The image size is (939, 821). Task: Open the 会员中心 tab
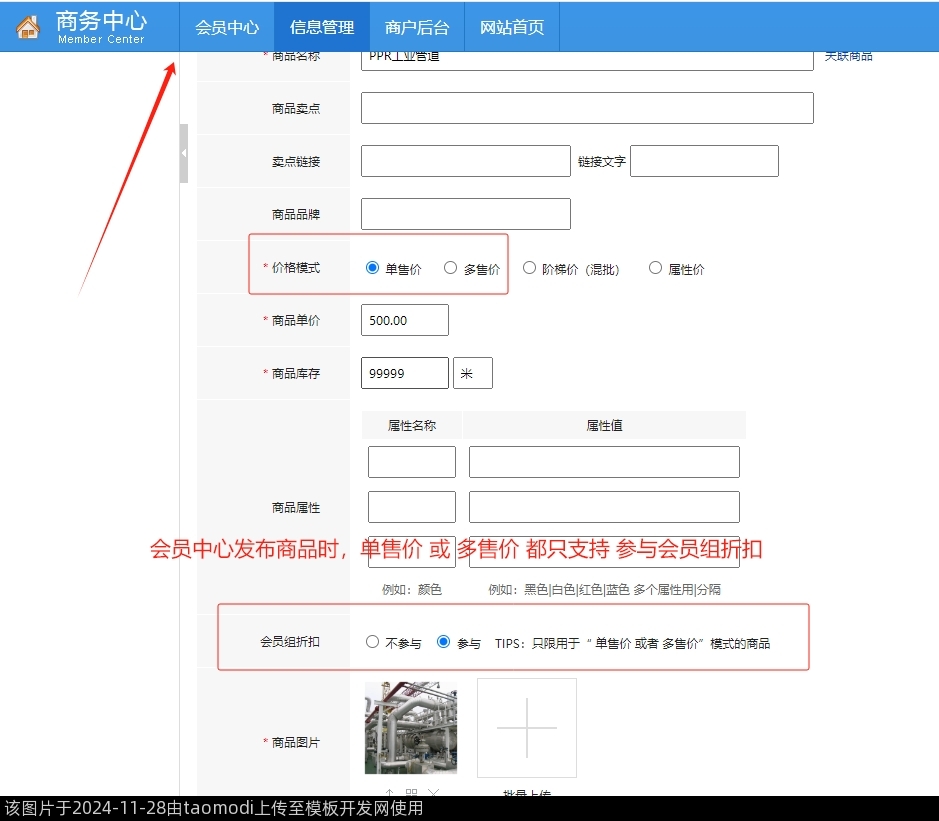coord(227,27)
